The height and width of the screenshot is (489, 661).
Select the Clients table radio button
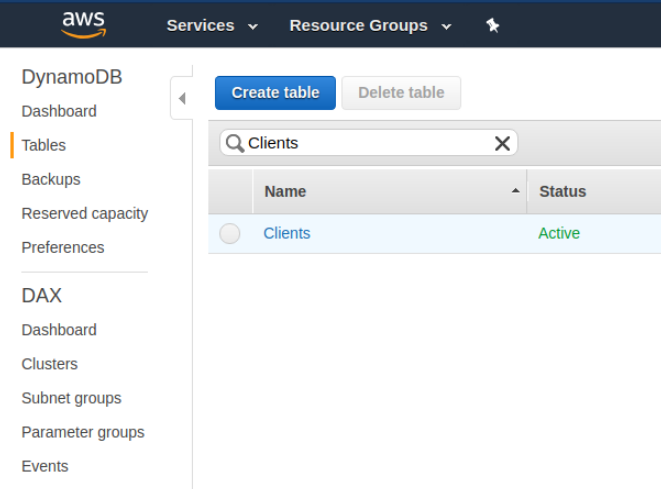tap(230, 234)
